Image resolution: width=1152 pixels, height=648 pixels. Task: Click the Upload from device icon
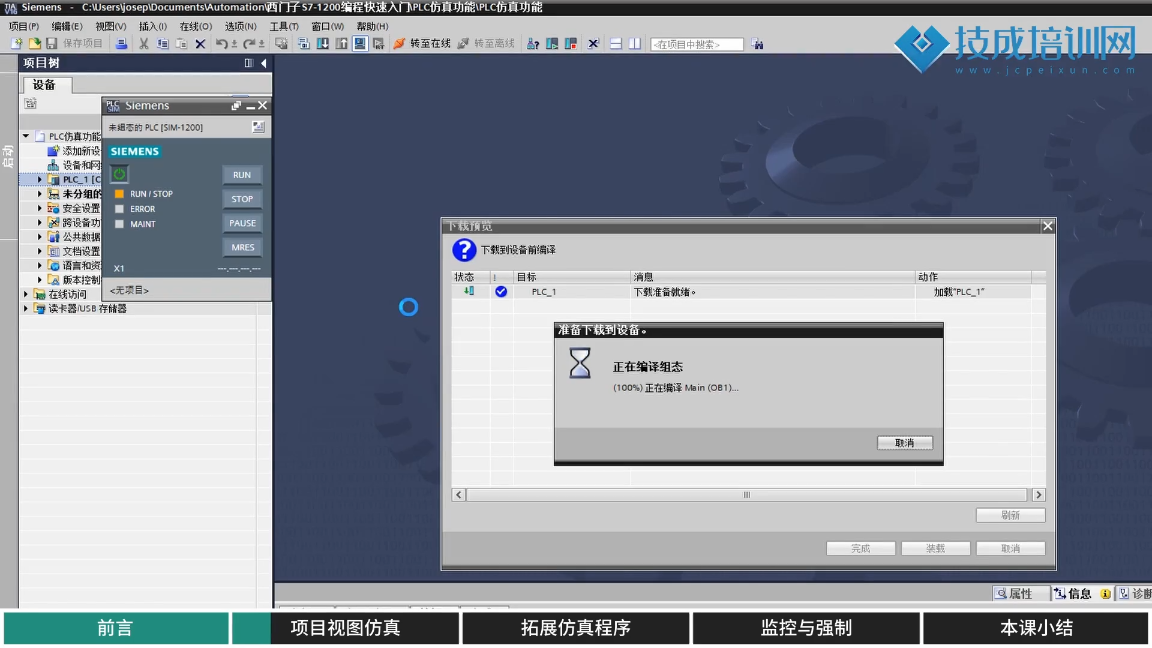(341, 44)
